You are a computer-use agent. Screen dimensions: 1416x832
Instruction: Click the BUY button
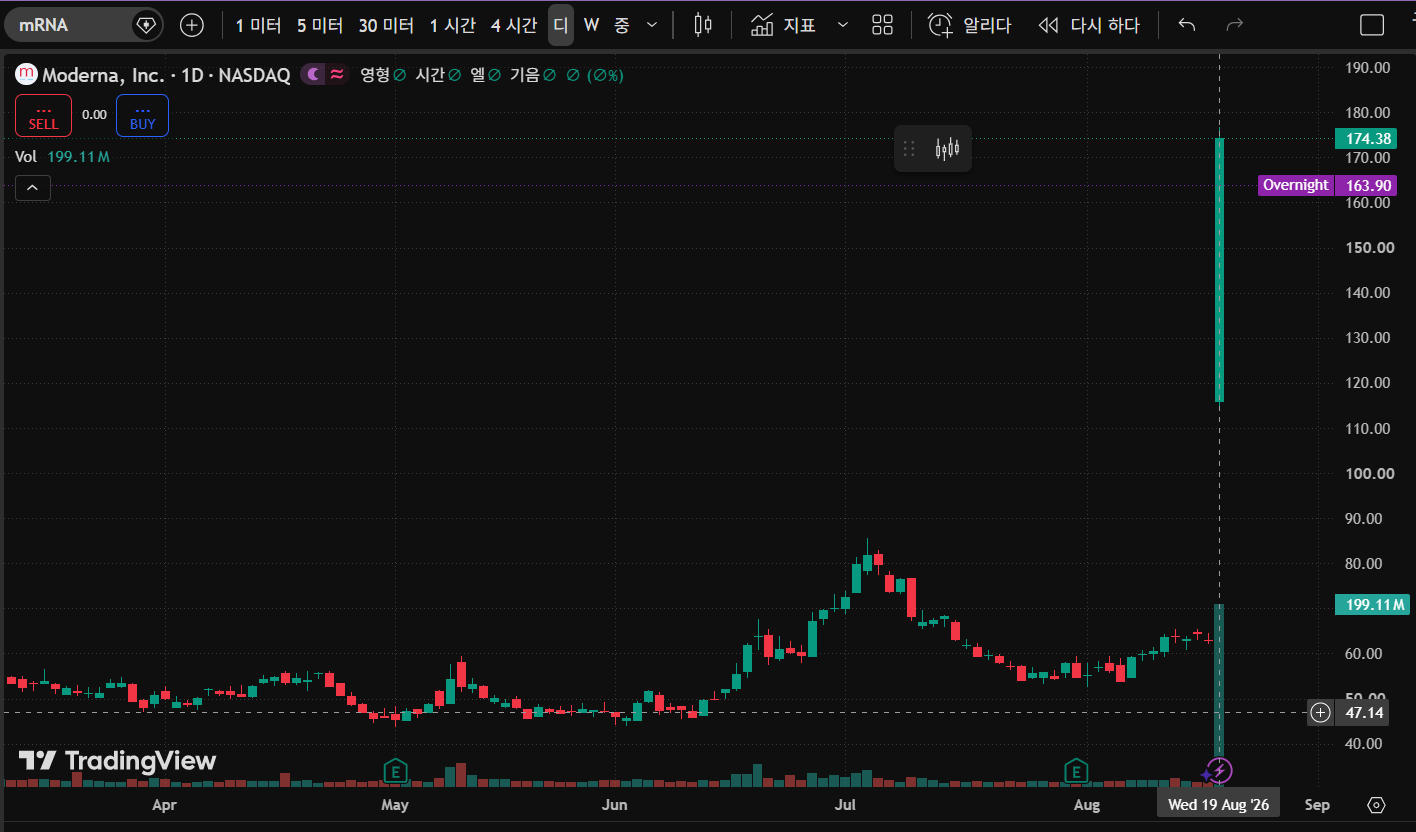(142, 115)
